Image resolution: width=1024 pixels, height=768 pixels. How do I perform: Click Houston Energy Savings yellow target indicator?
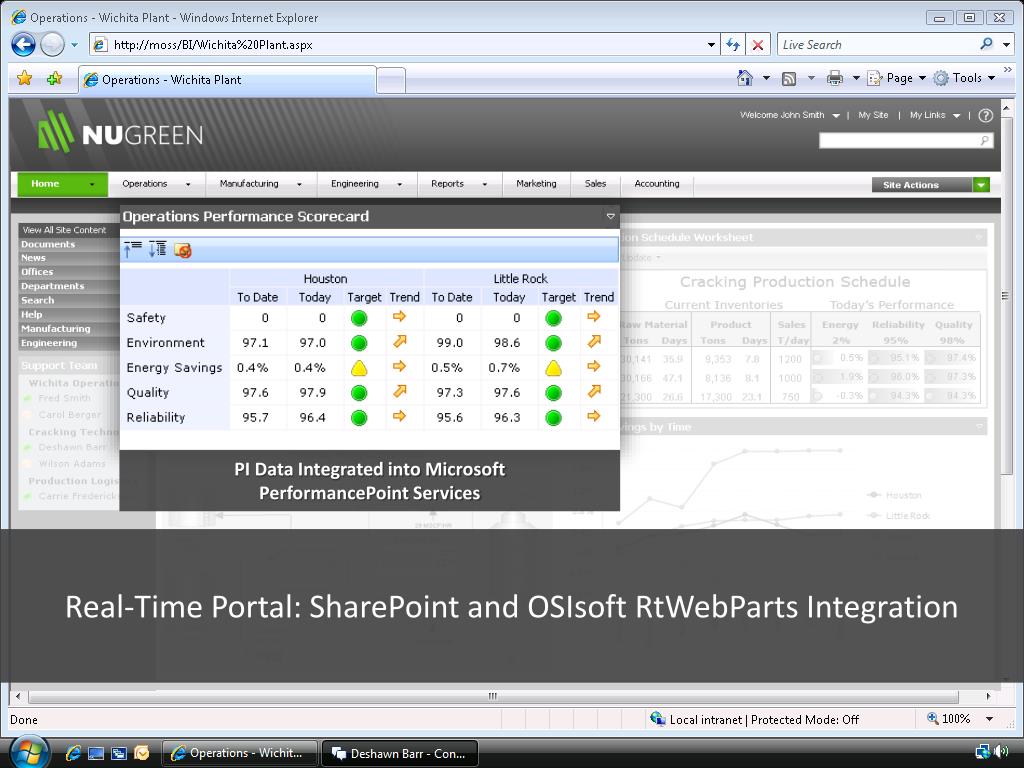tap(359, 368)
